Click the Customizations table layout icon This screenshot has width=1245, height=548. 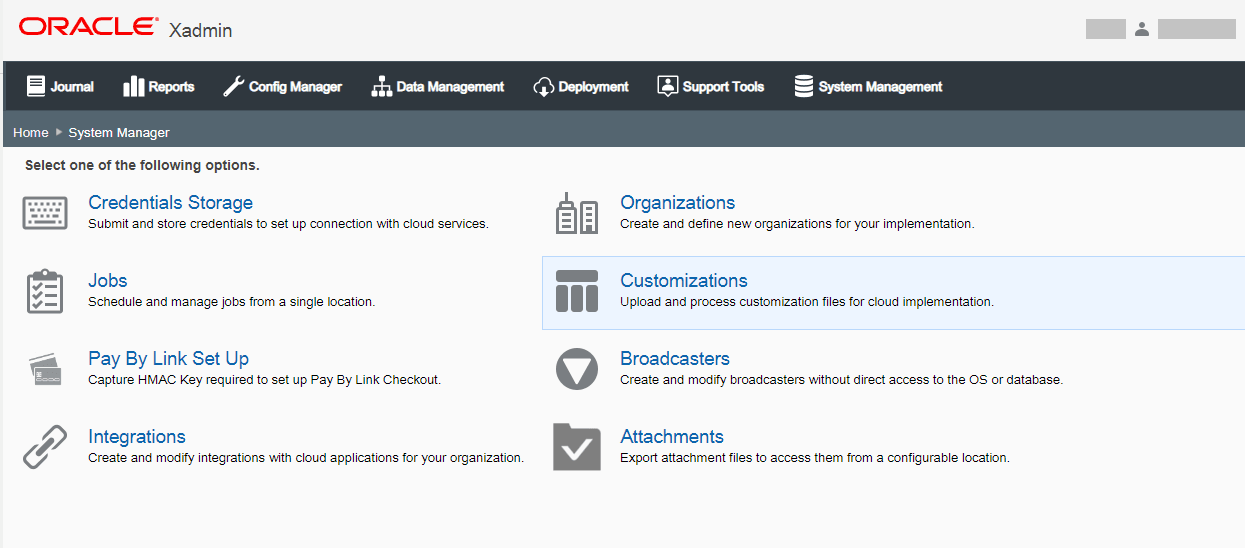[577, 291]
